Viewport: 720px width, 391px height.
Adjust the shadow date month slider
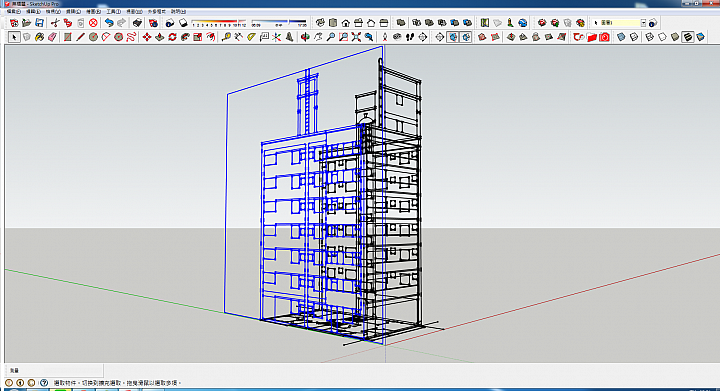[x=219, y=22]
